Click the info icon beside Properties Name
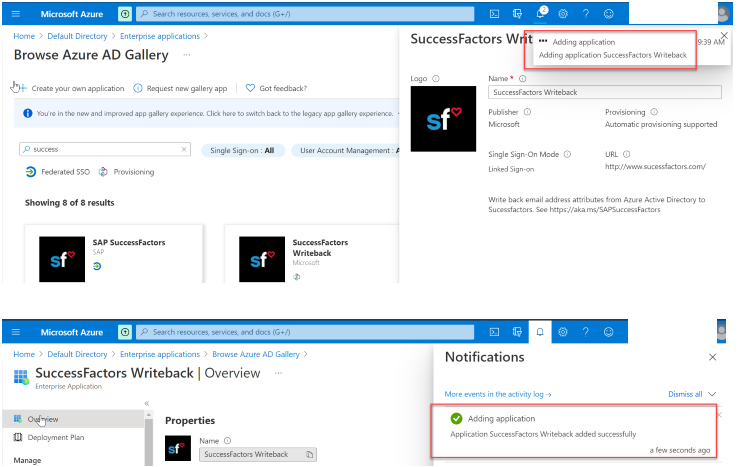The image size is (740, 467). [227, 441]
